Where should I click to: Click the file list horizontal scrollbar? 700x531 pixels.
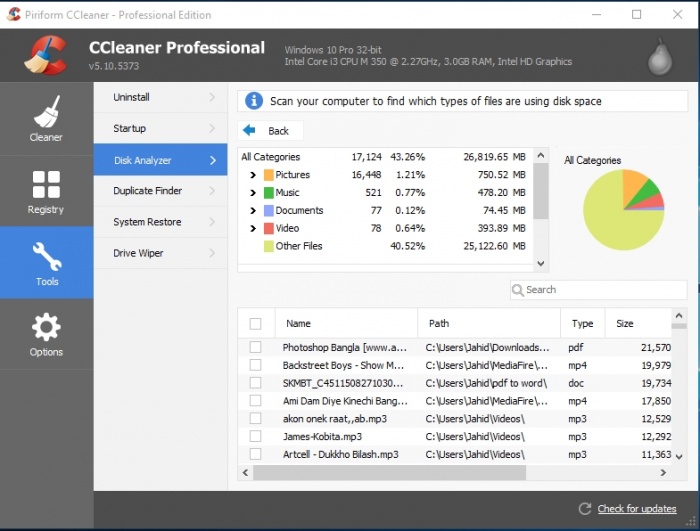[x=389, y=472]
